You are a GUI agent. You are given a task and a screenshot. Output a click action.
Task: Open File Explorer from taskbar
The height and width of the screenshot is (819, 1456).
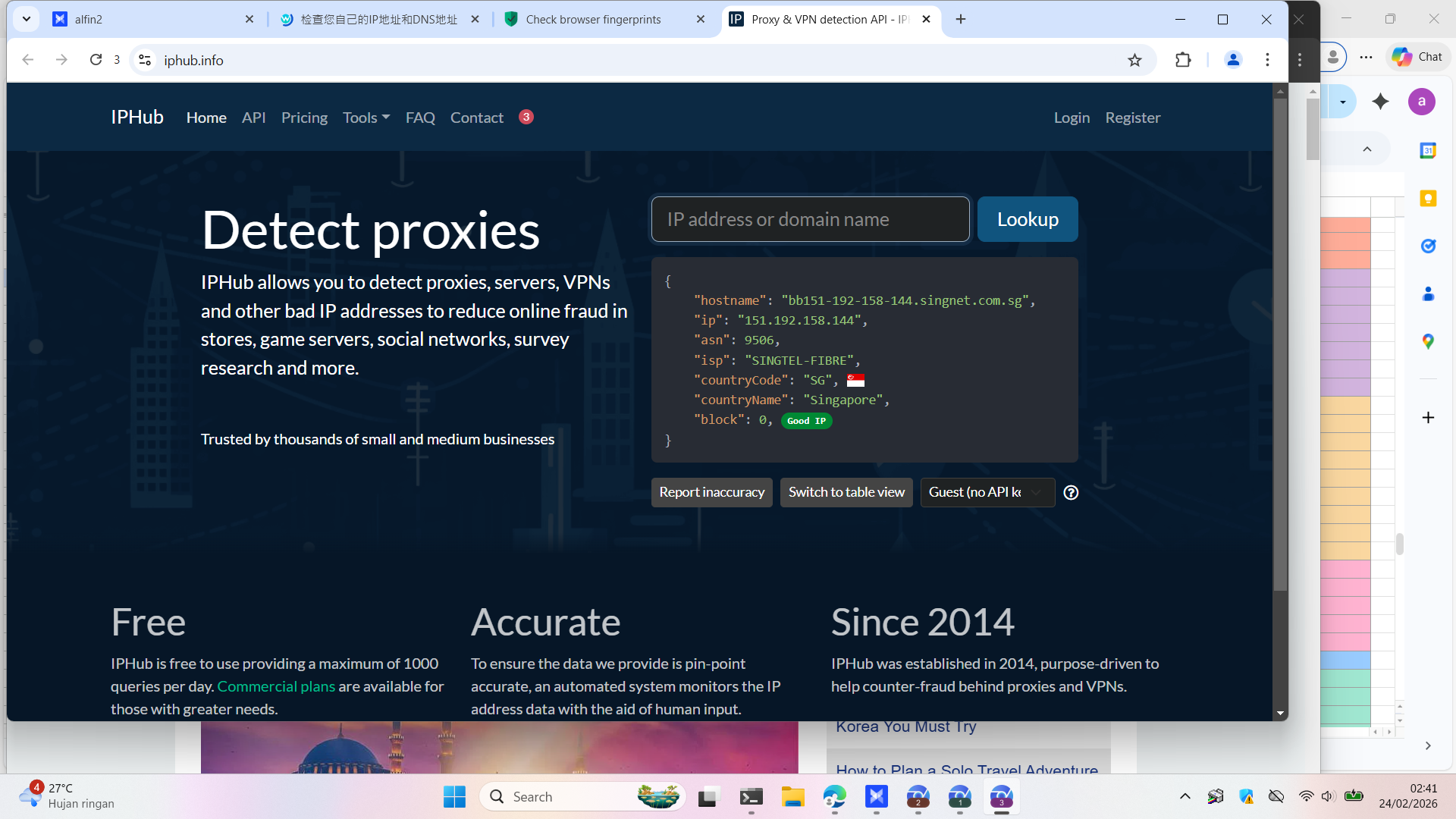click(792, 797)
